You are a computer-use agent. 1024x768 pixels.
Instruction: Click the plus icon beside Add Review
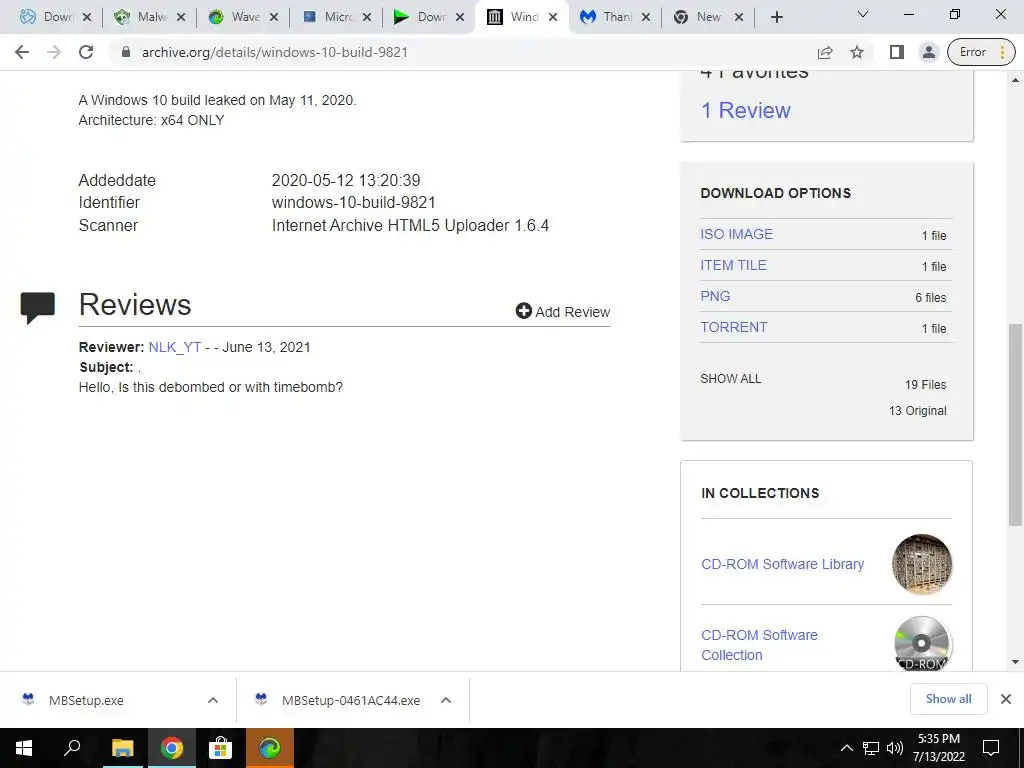coord(523,311)
